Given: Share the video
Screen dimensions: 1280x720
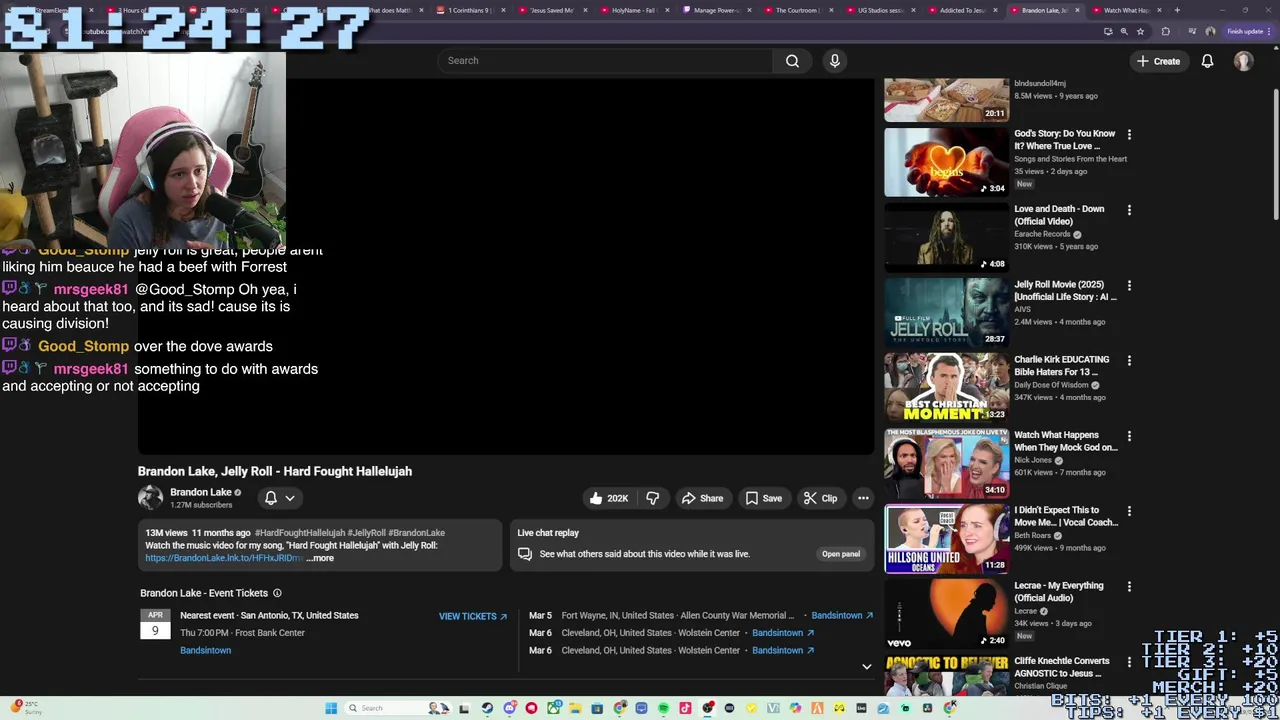Looking at the screenshot, I should click(702, 498).
